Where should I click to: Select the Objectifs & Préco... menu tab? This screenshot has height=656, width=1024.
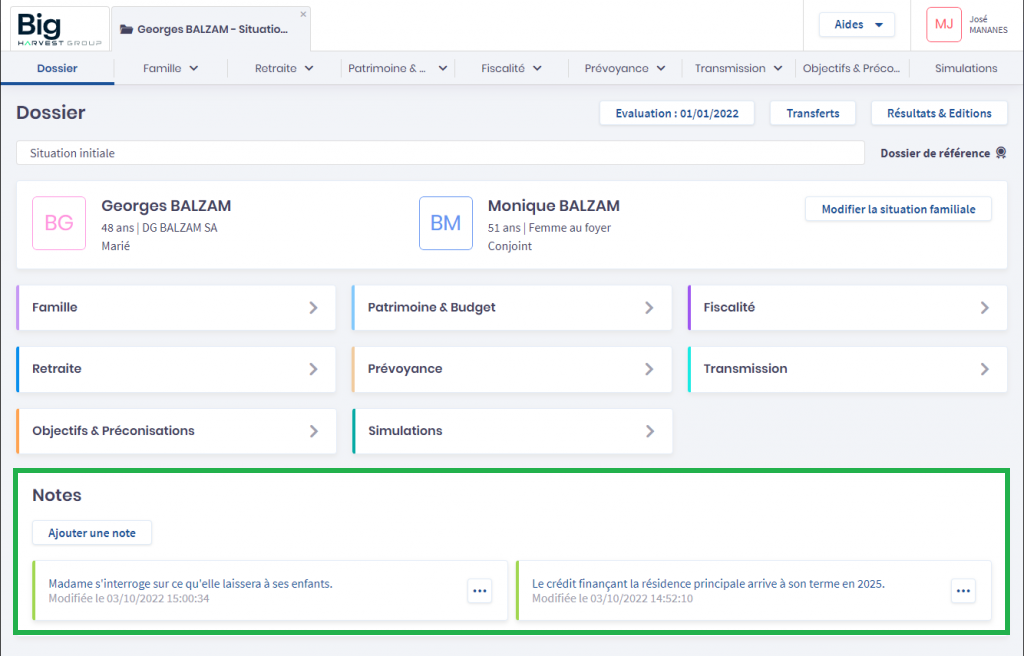point(851,68)
